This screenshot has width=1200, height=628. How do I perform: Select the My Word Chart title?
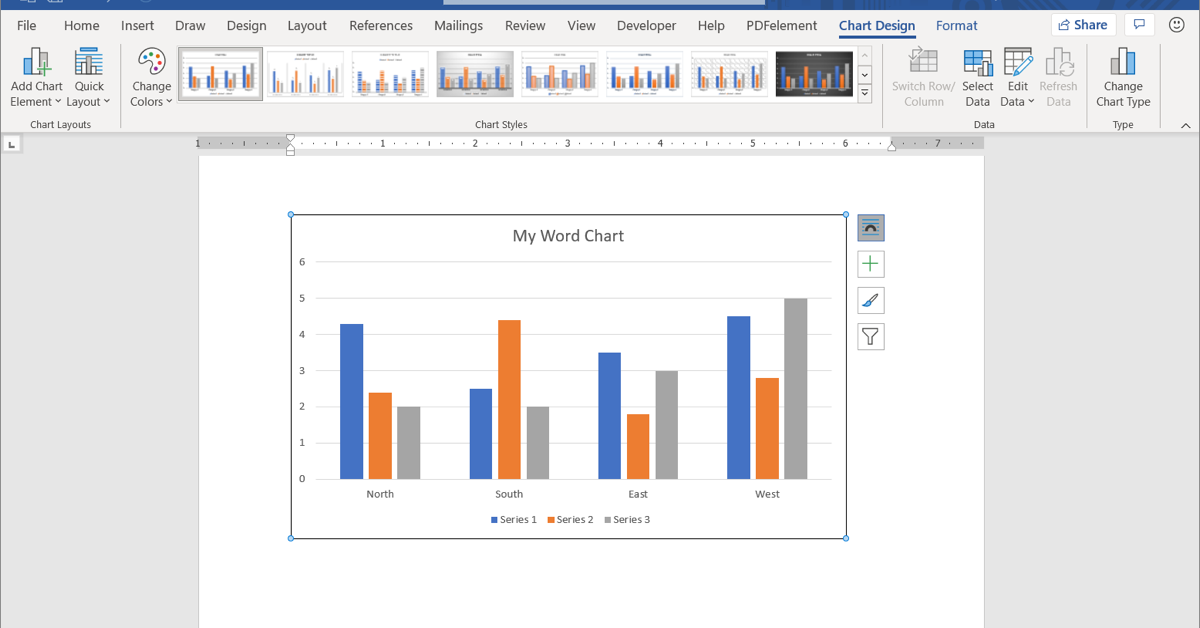[568, 236]
